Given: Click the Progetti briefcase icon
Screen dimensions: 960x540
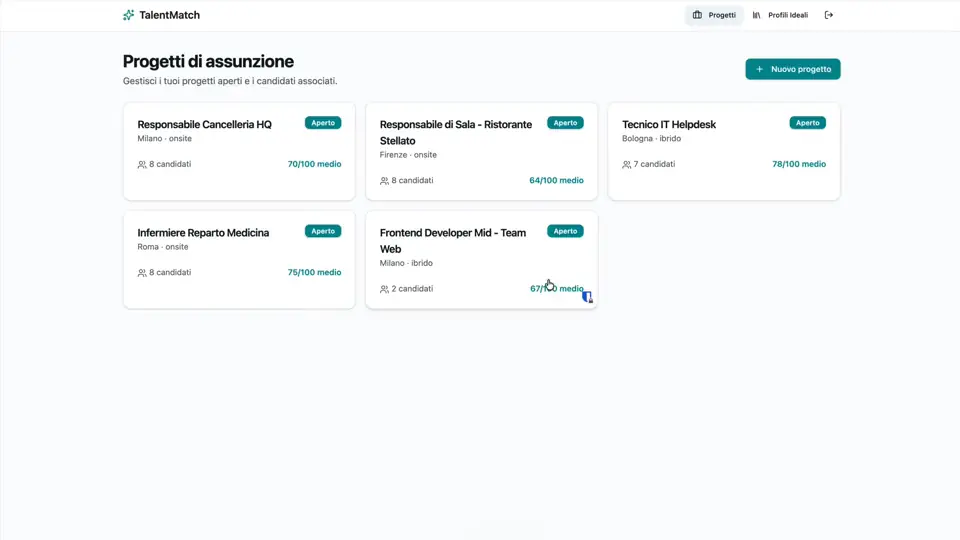Looking at the screenshot, I should (697, 15).
